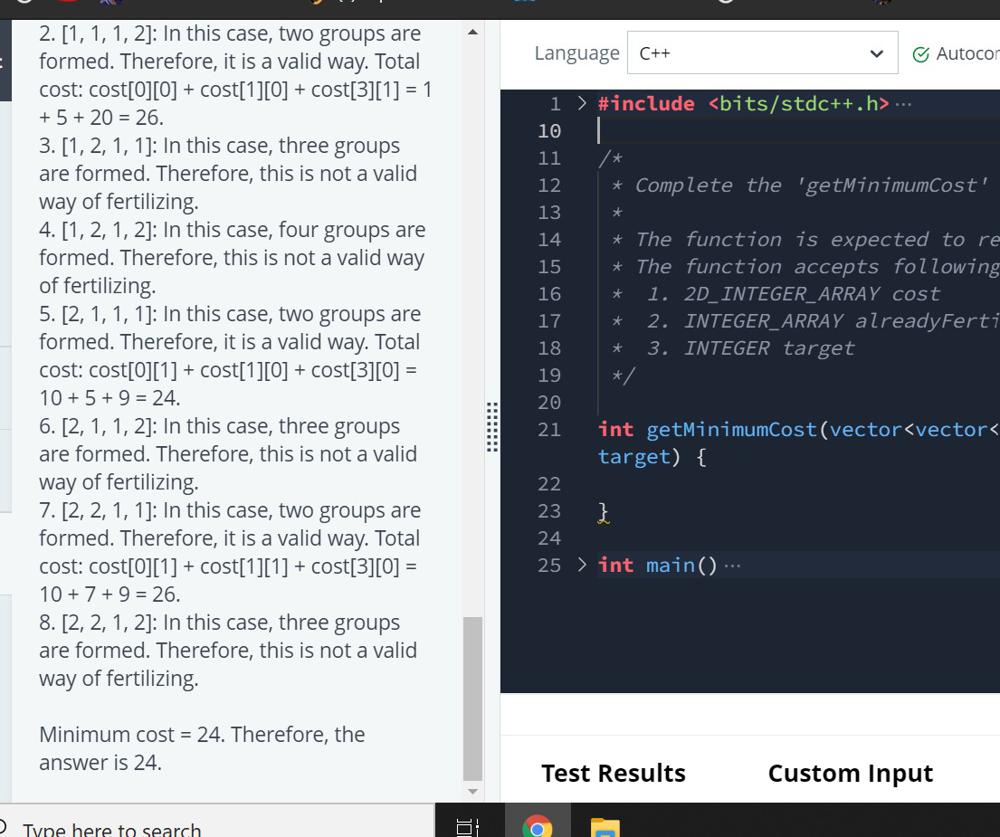
Task: Open the Test Results tab
Action: click(x=613, y=773)
